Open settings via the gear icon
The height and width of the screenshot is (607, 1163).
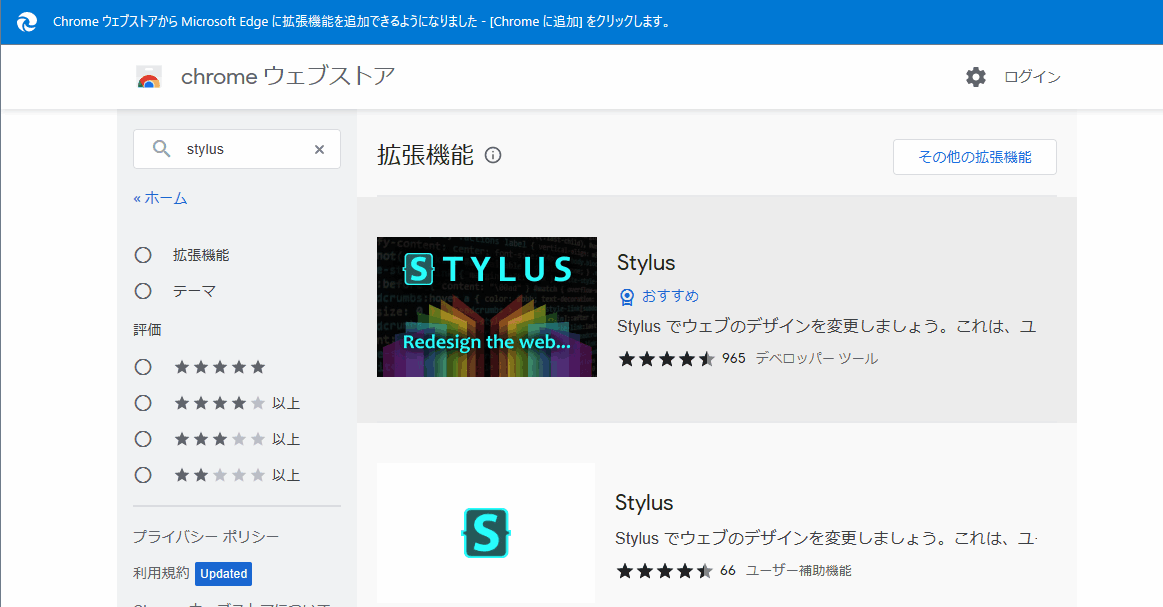click(976, 76)
